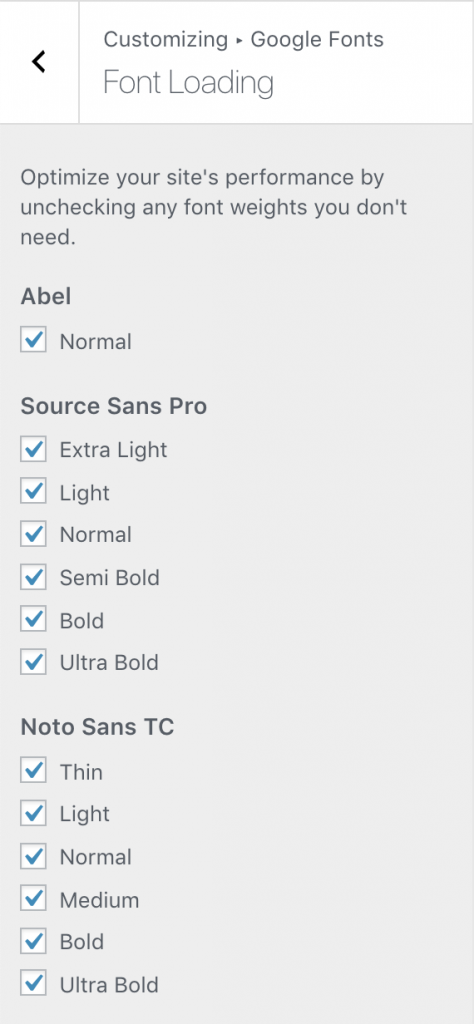Toggle Source Sans Pro Light checkbox
The width and height of the screenshot is (474, 1024).
pos(33,492)
